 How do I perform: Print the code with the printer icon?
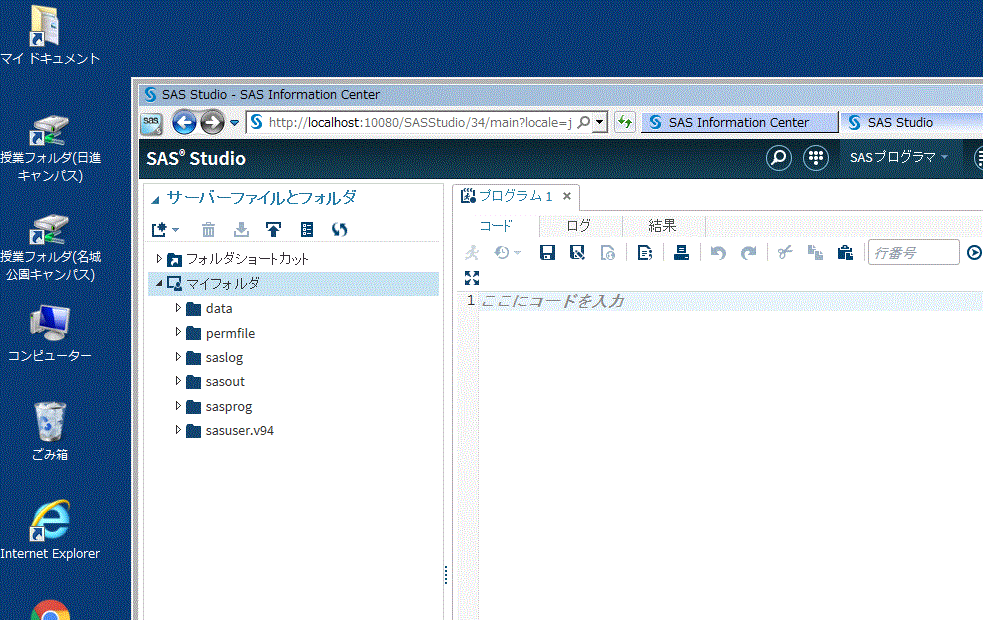point(681,253)
